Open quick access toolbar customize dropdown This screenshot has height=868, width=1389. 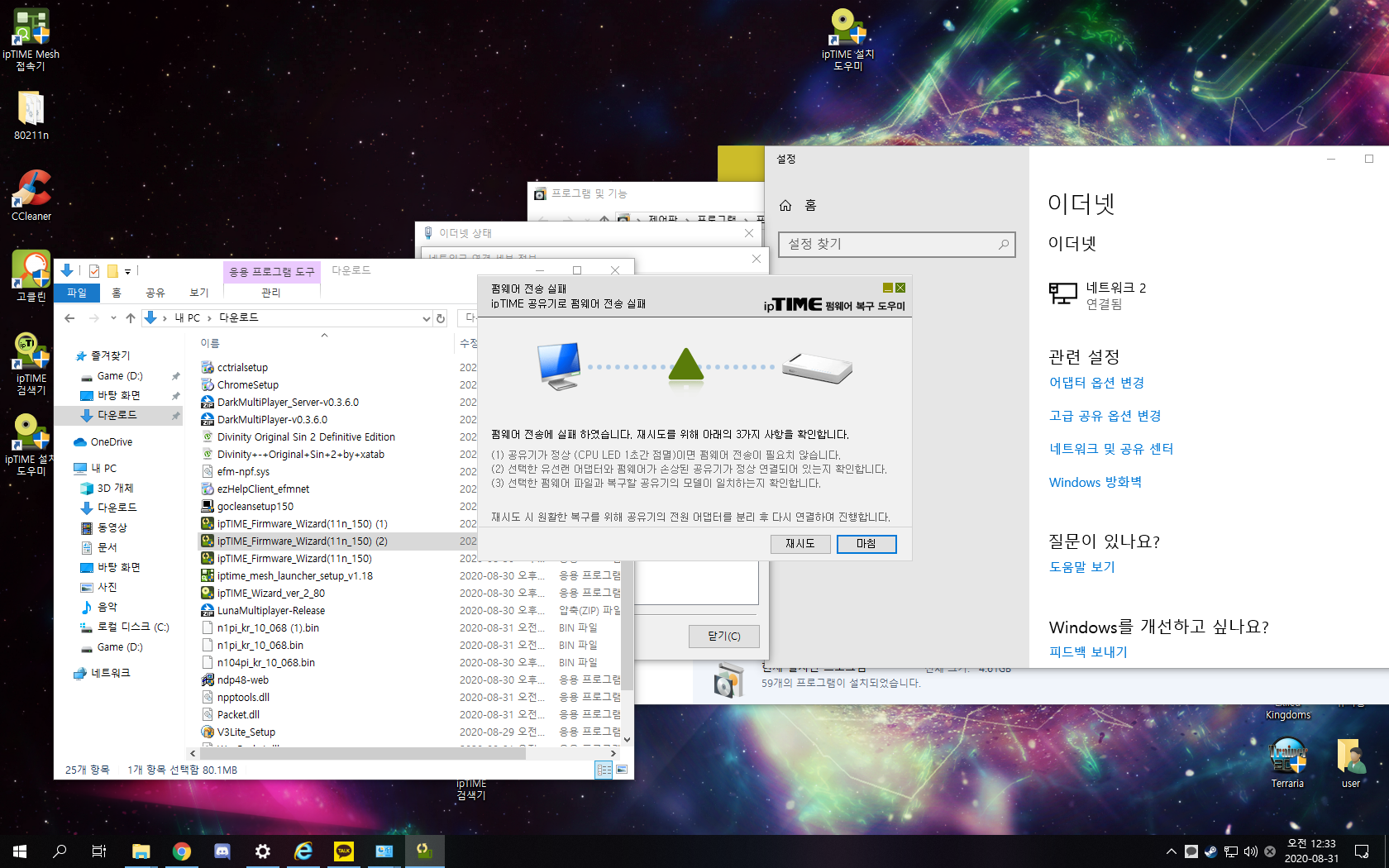click(x=127, y=271)
